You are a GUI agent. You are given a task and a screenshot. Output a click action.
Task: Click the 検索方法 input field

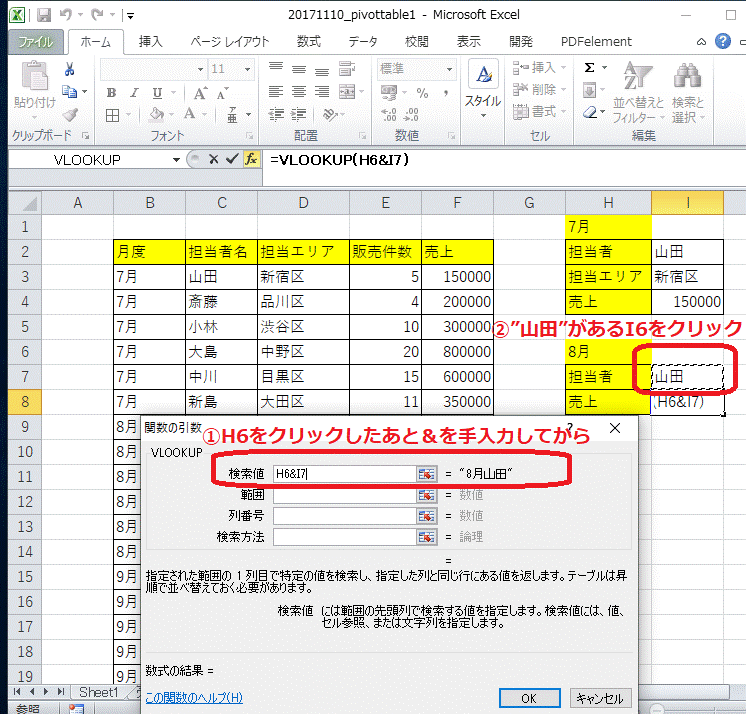point(344,537)
